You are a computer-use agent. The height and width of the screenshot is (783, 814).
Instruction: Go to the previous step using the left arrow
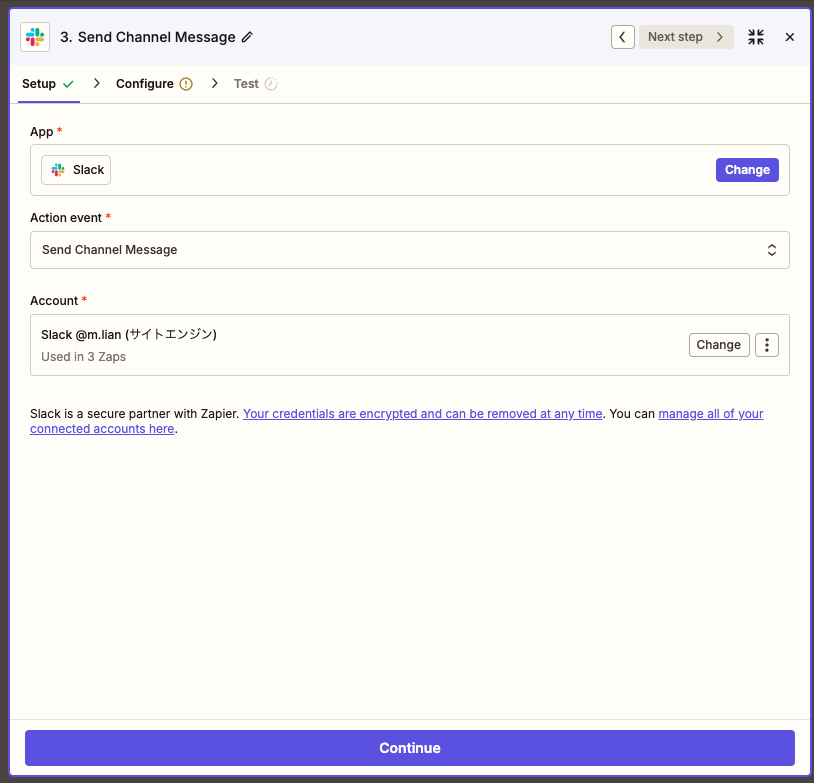click(623, 37)
